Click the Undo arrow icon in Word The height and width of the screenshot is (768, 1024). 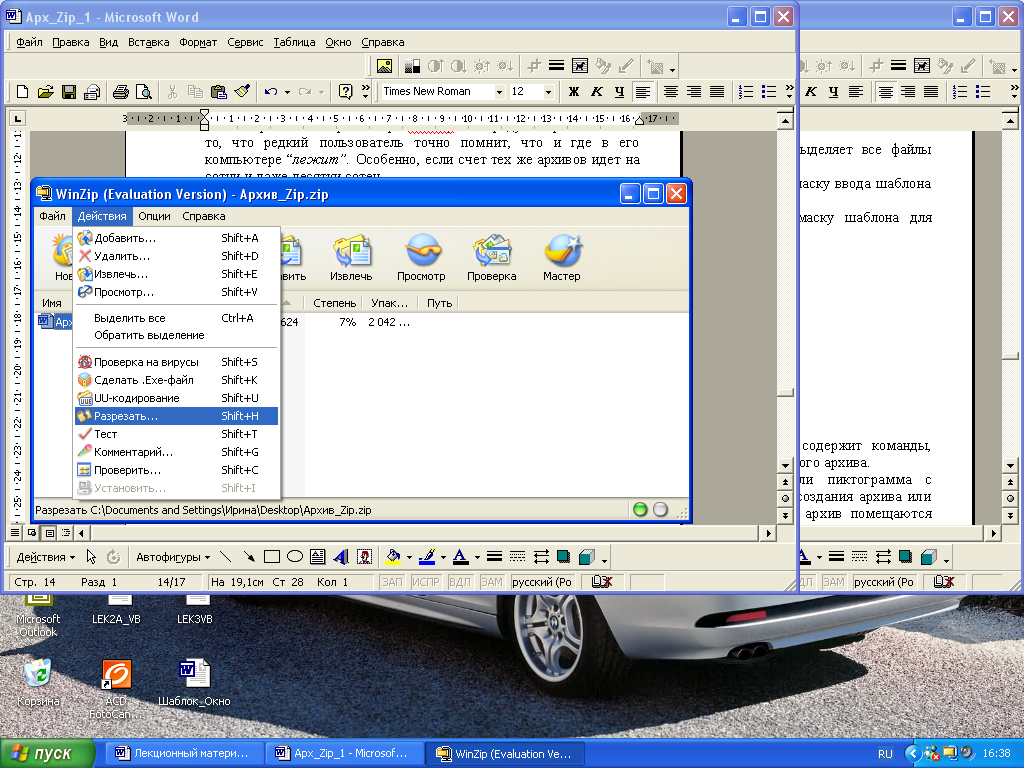point(271,91)
